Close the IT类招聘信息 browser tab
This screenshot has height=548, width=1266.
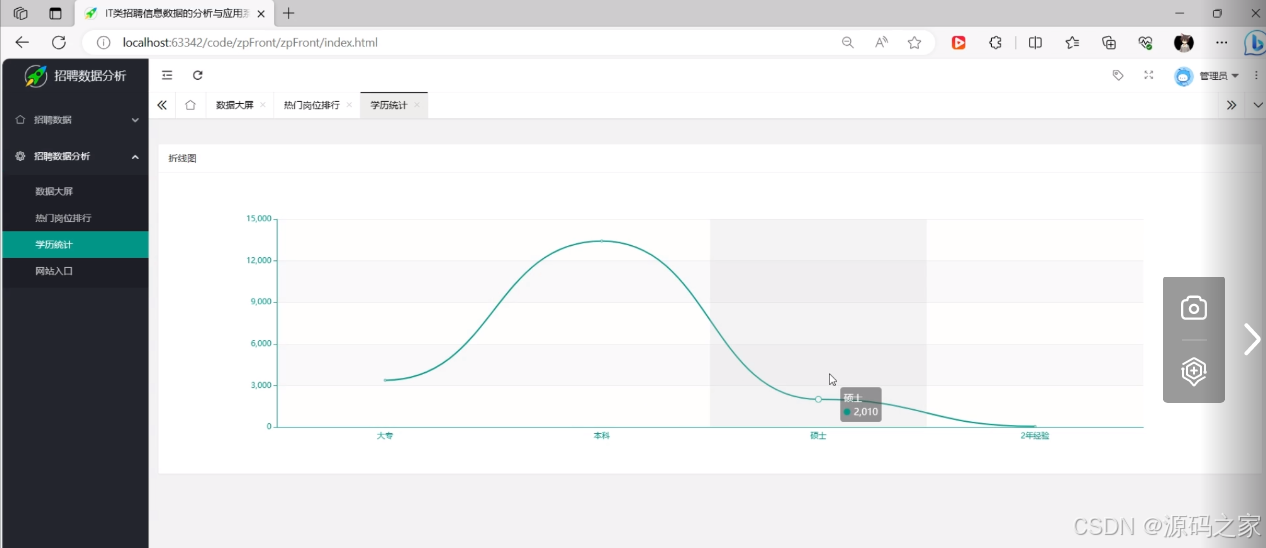tap(262, 13)
